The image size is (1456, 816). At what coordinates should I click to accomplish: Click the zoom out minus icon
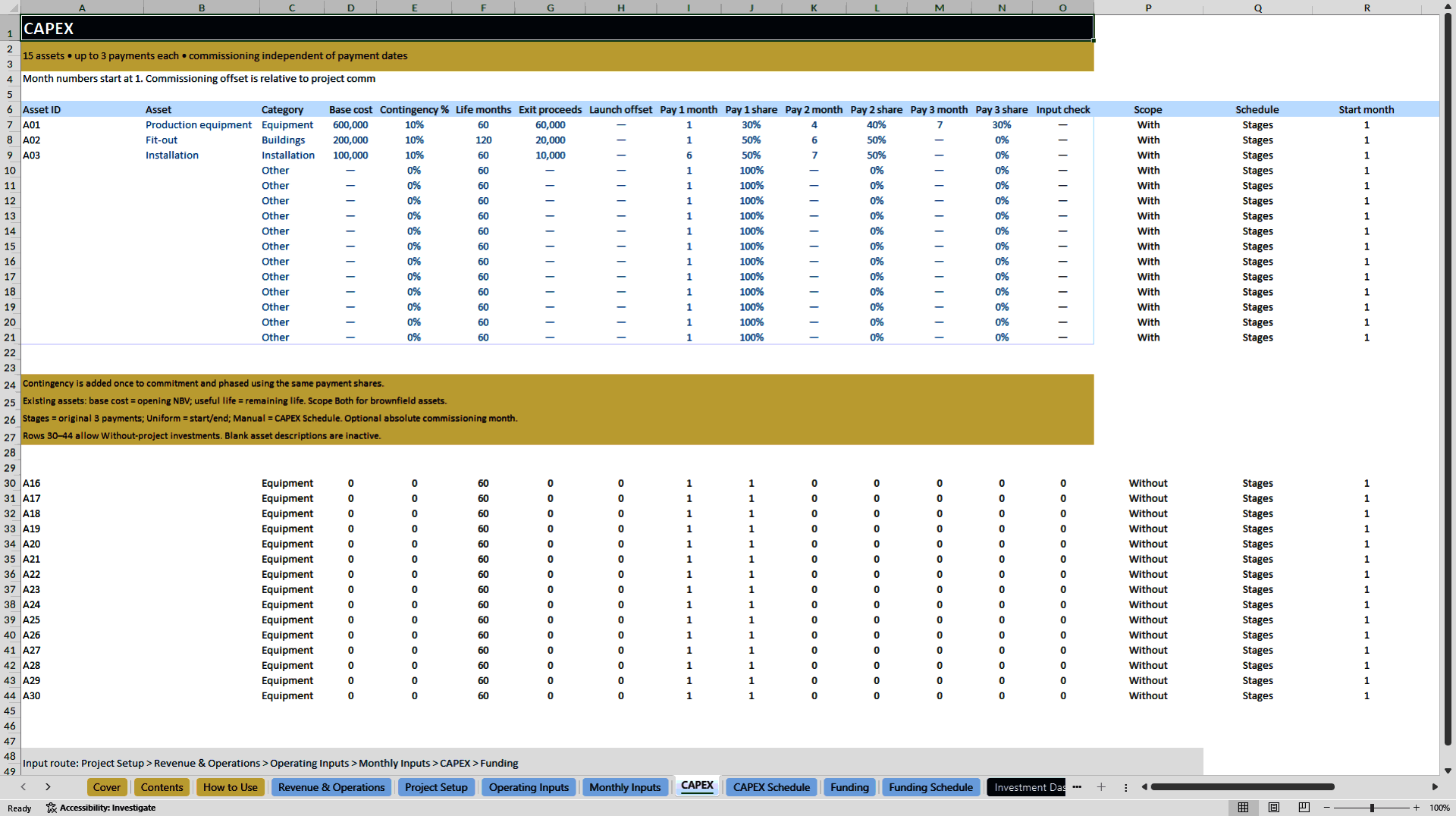click(1327, 808)
